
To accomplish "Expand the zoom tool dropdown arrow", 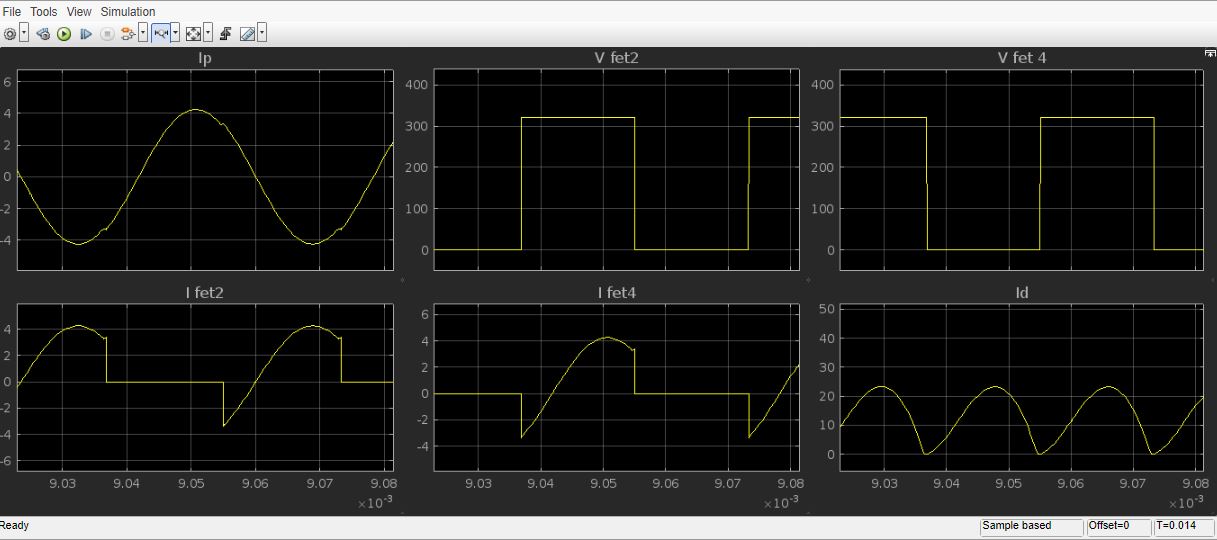I will pyautogui.click(x=175, y=34).
